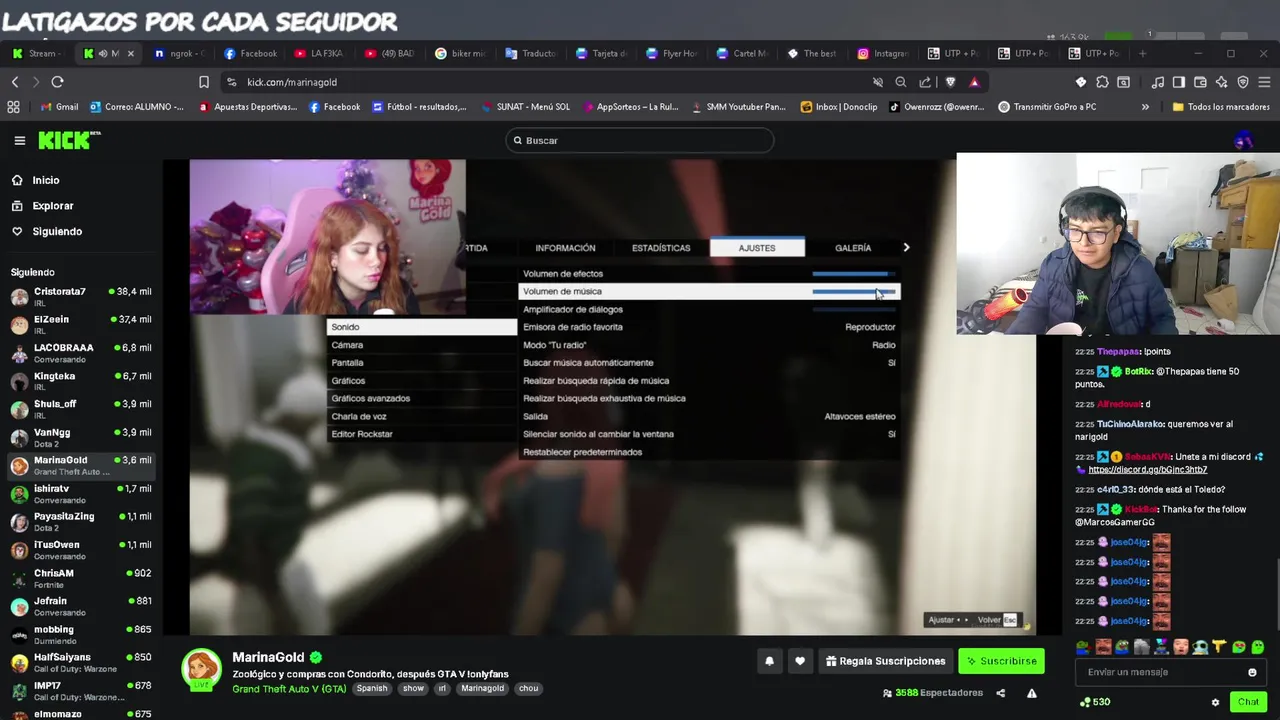The width and height of the screenshot is (1280, 720).
Task: Open Cristorata7's channel in following list
Action: (x=80, y=296)
